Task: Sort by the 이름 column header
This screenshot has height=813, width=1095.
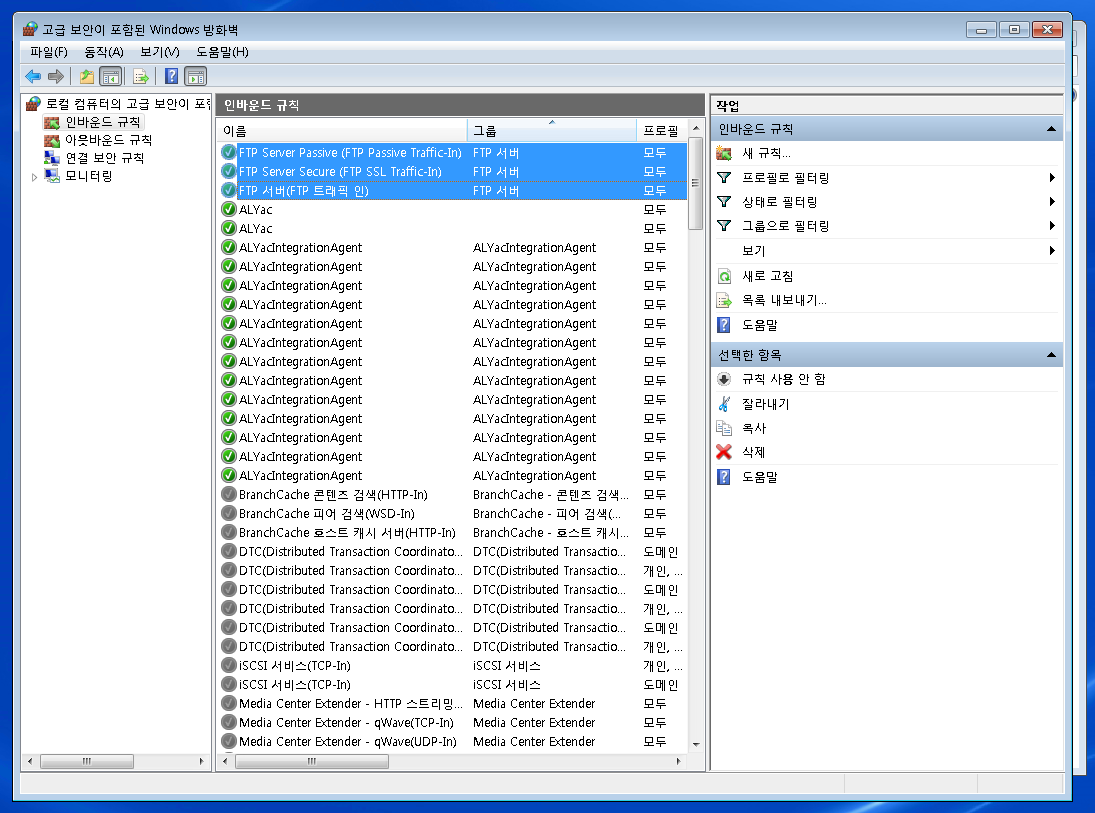Action: pos(341,131)
